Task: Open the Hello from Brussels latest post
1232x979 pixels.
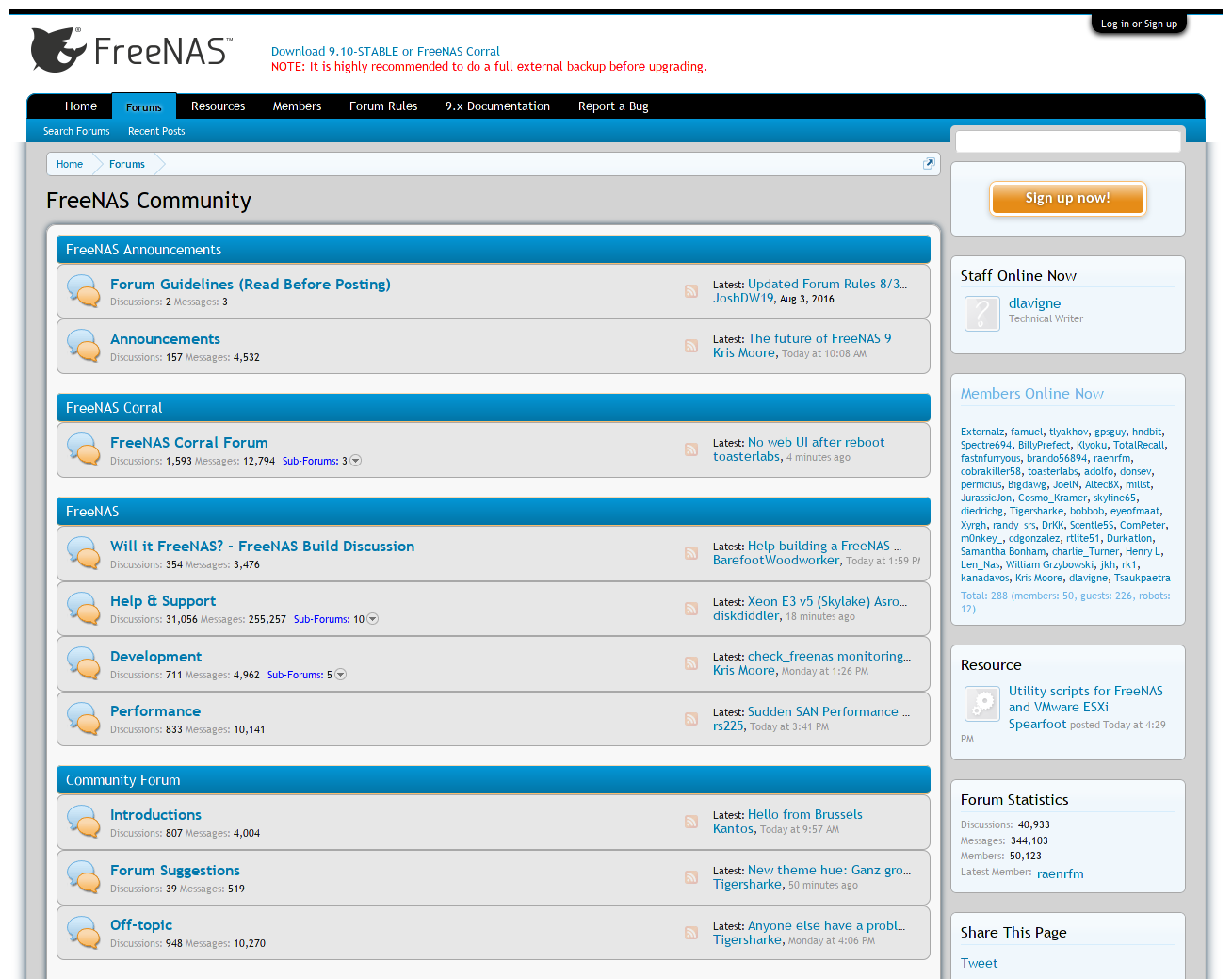Action: (x=805, y=814)
